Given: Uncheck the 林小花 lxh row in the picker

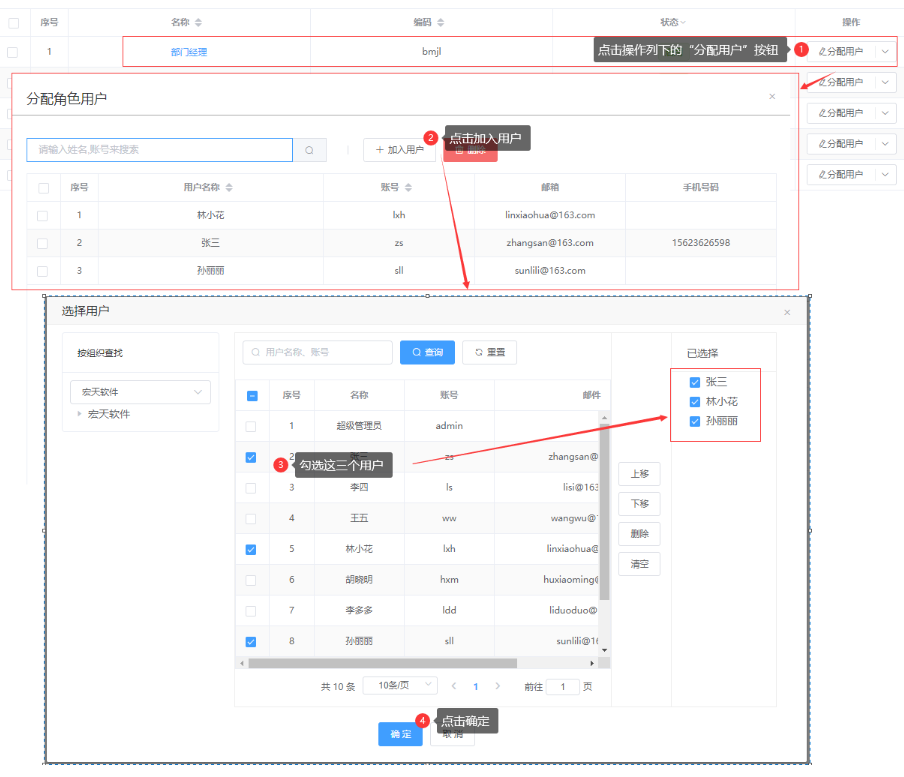Looking at the screenshot, I should click(251, 550).
